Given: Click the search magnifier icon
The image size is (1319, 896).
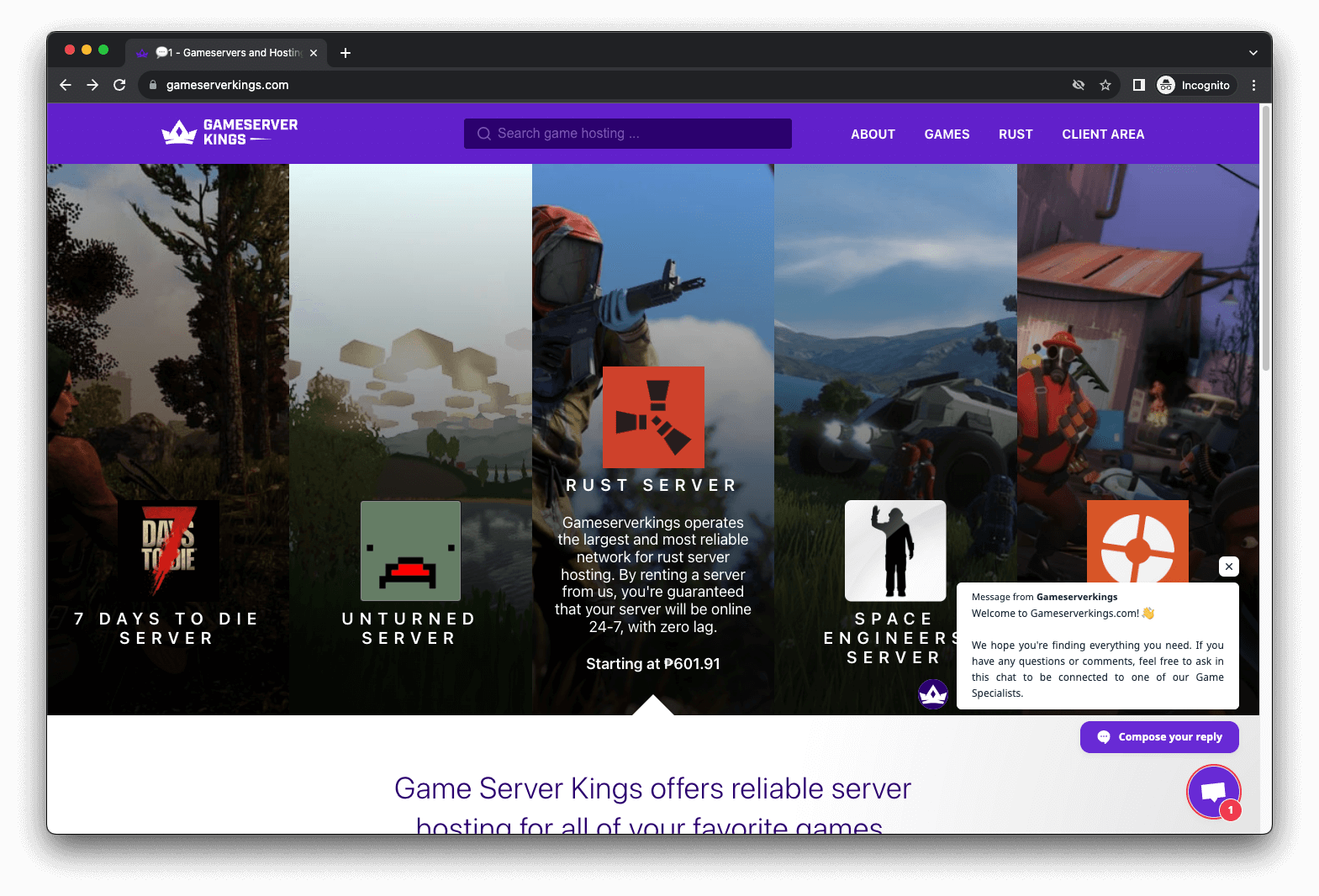Looking at the screenshot, I should point(484,134).
